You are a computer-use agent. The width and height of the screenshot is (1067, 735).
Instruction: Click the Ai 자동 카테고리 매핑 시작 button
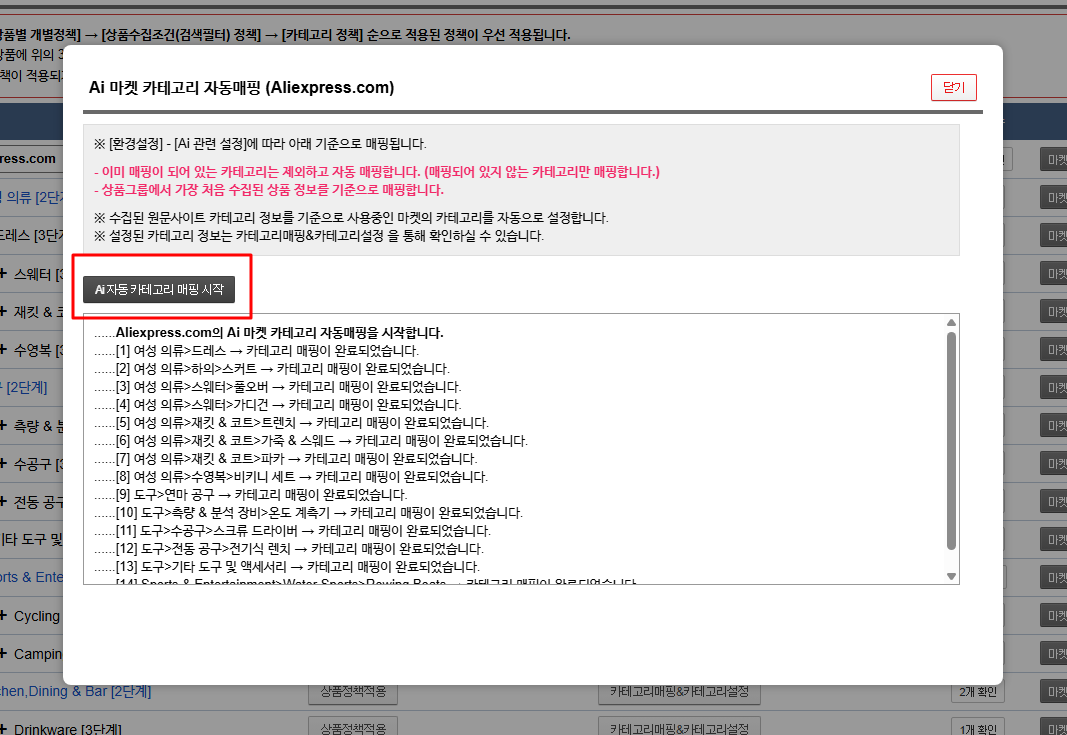[160, 289]
